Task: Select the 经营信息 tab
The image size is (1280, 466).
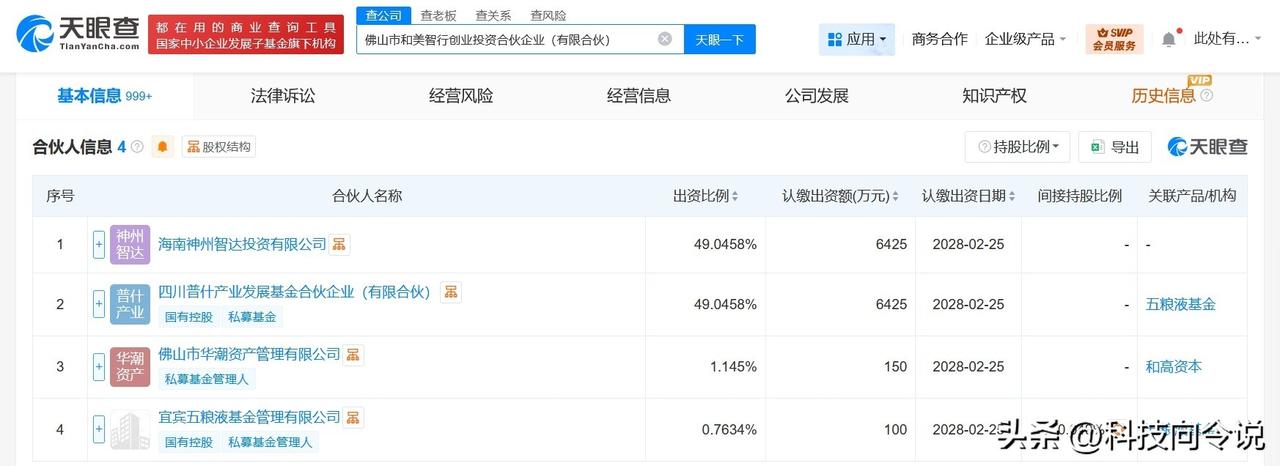Action: (639, 96)
